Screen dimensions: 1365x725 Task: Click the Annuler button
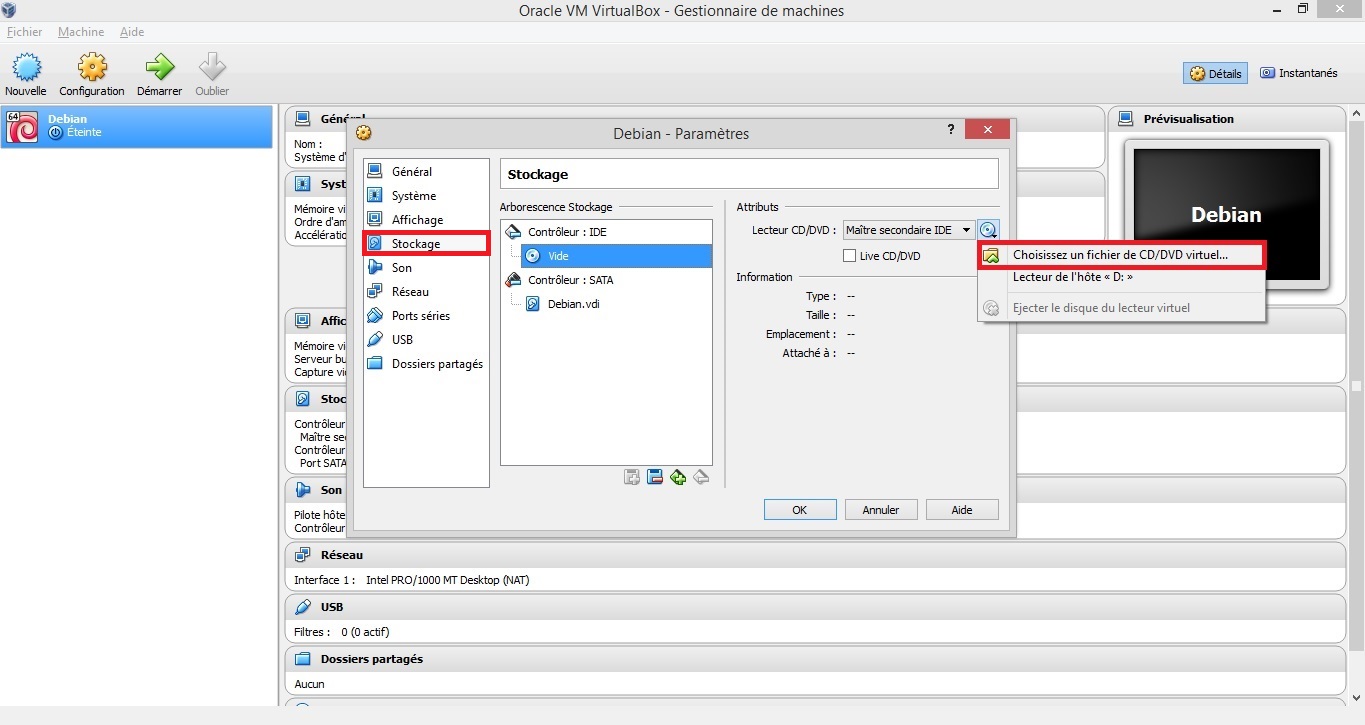click(880, 510)
